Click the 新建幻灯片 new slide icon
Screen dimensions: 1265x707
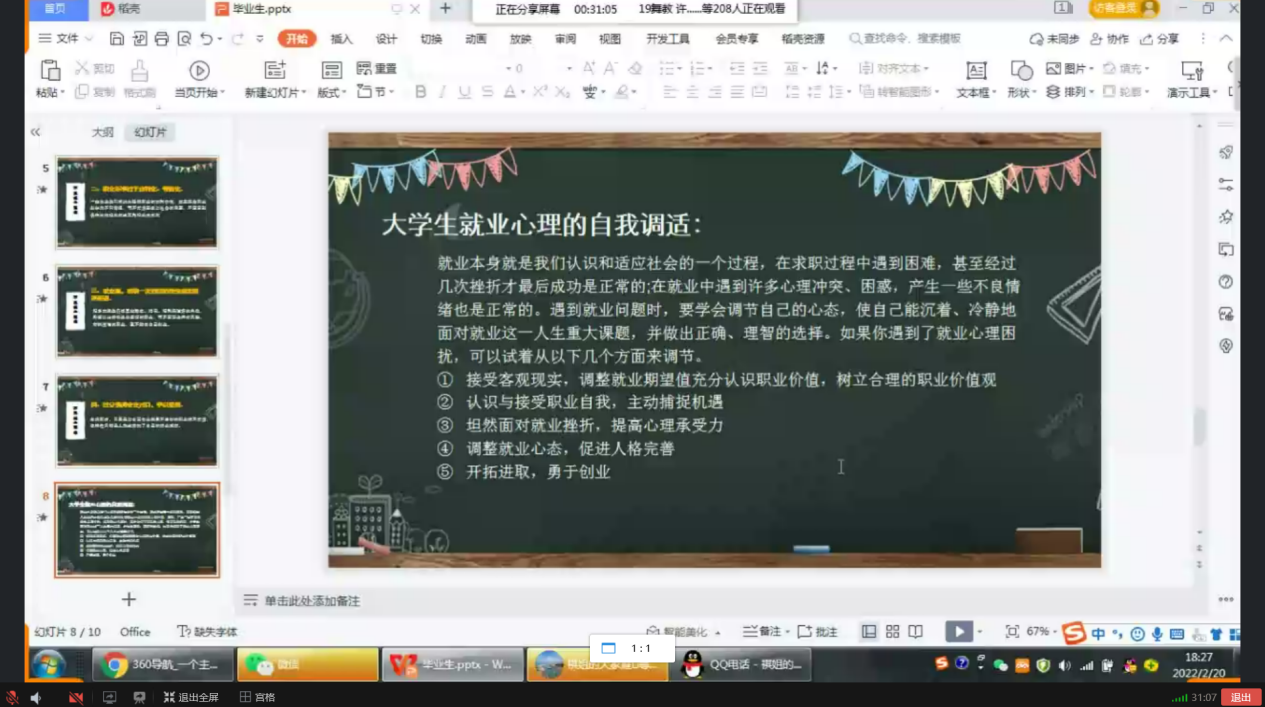[275, 70]
